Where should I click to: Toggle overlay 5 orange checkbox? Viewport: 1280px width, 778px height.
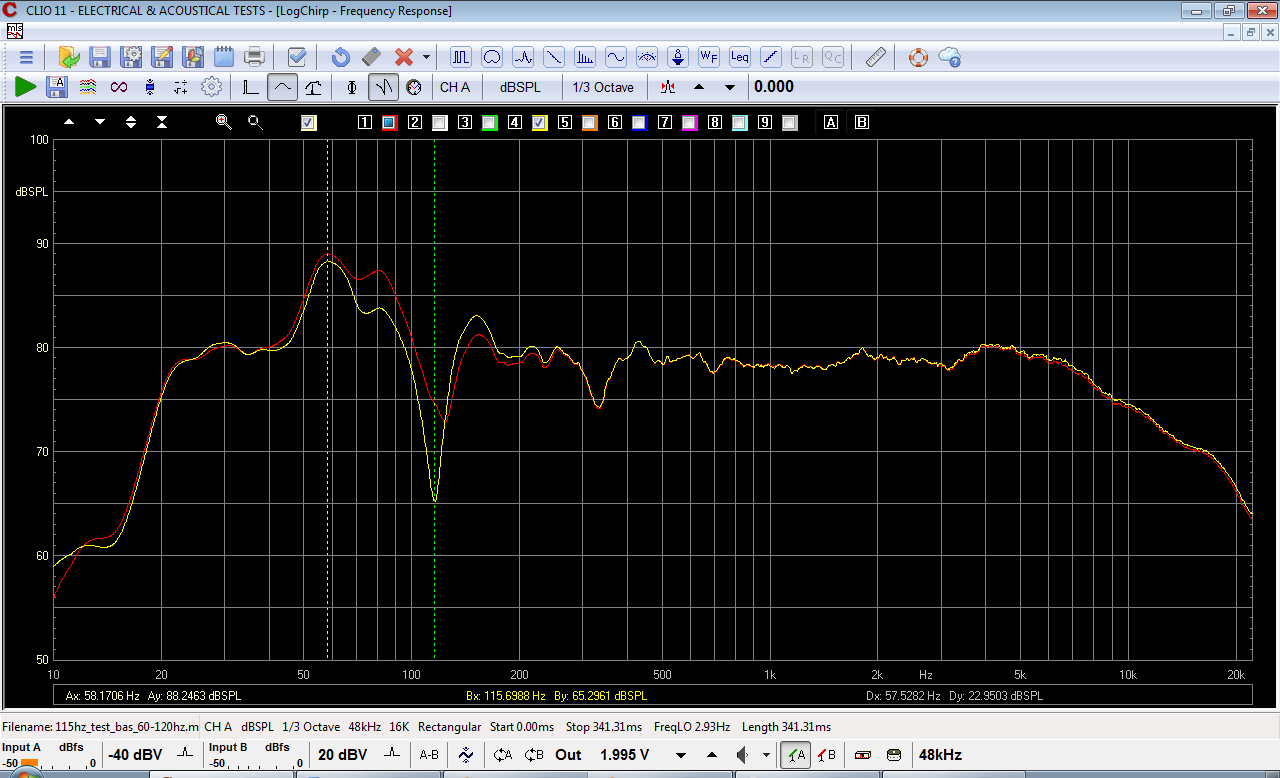click(x=590, y=123)
